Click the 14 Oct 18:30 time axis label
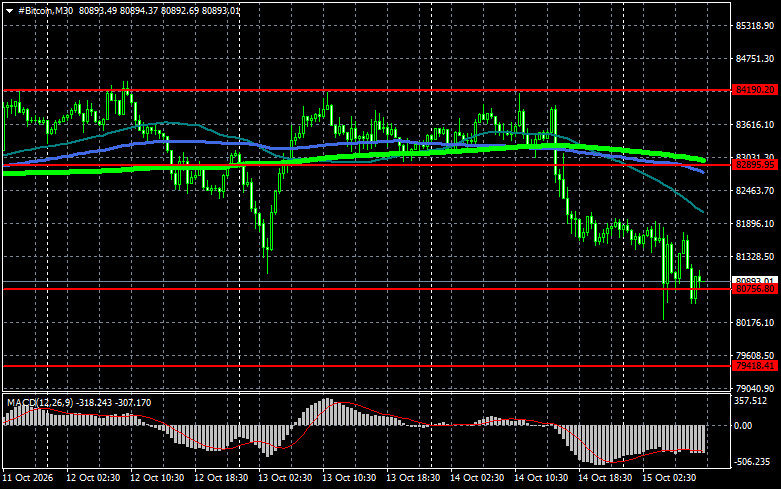This screenshot has height=489, width=781. click(x=605, y=478)
